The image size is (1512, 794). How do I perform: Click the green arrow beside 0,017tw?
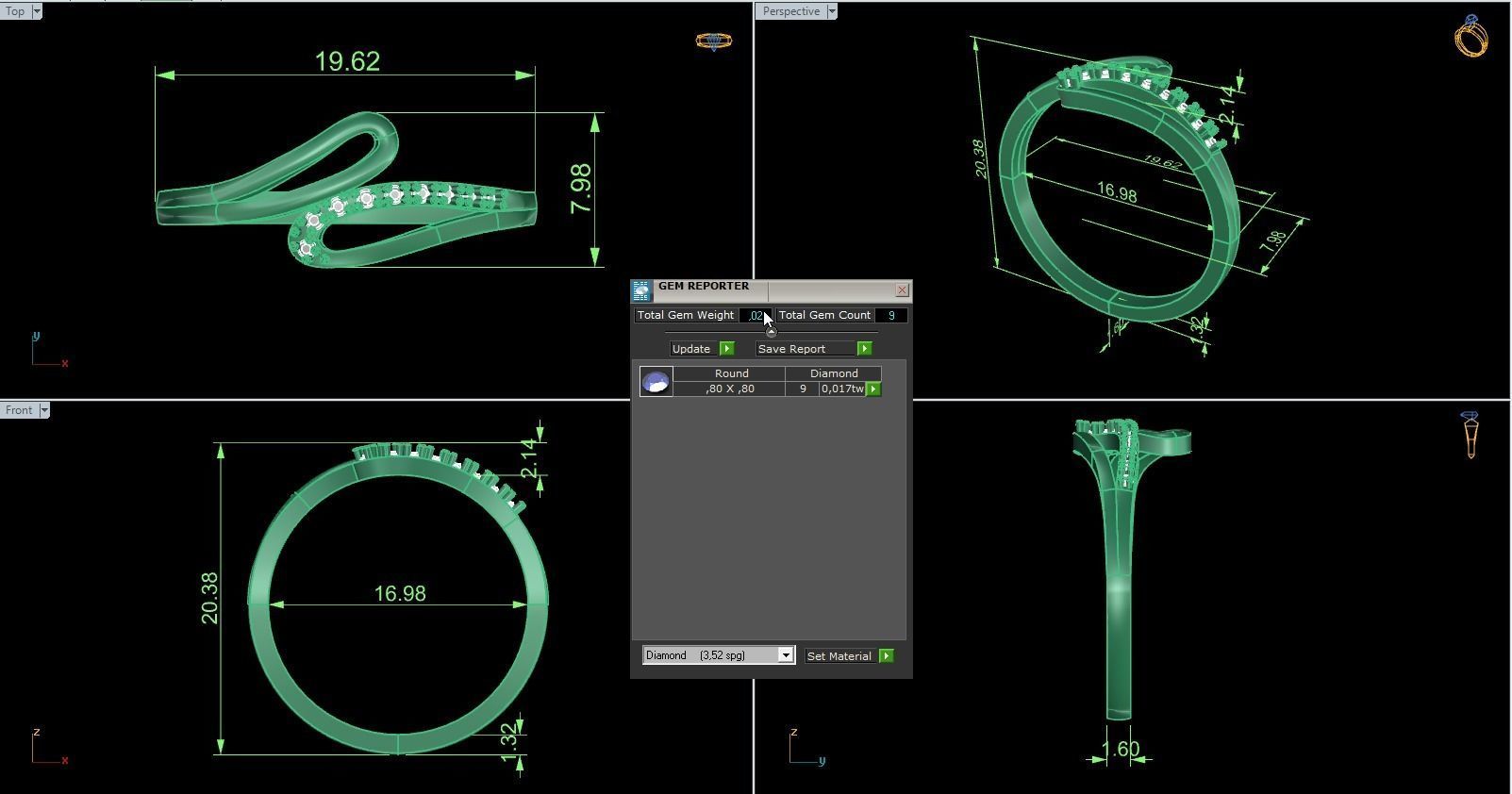click(x=873, y=389)
